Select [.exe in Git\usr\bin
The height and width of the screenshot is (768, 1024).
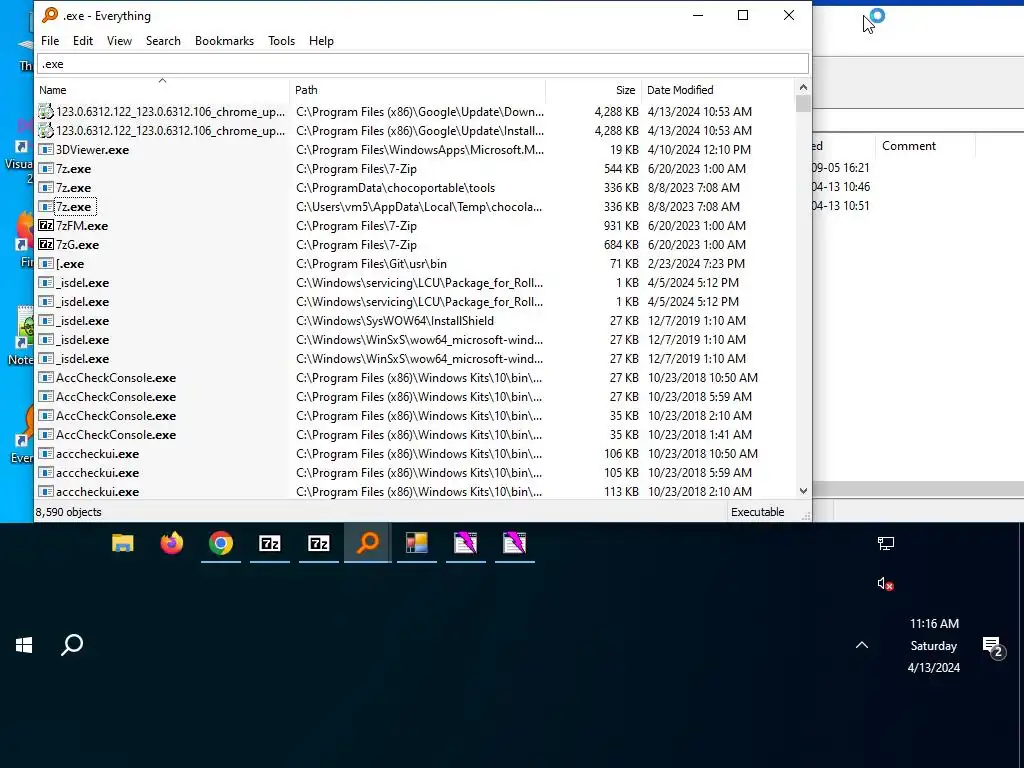(x=70, y=264)
